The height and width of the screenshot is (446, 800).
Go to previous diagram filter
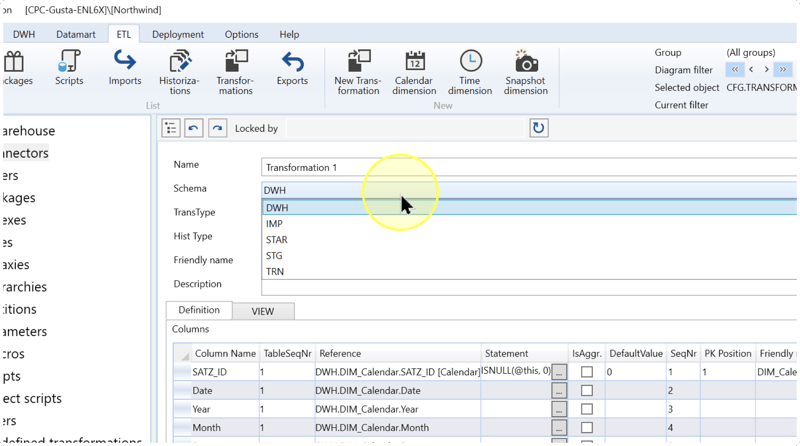[x=751, y=69]
